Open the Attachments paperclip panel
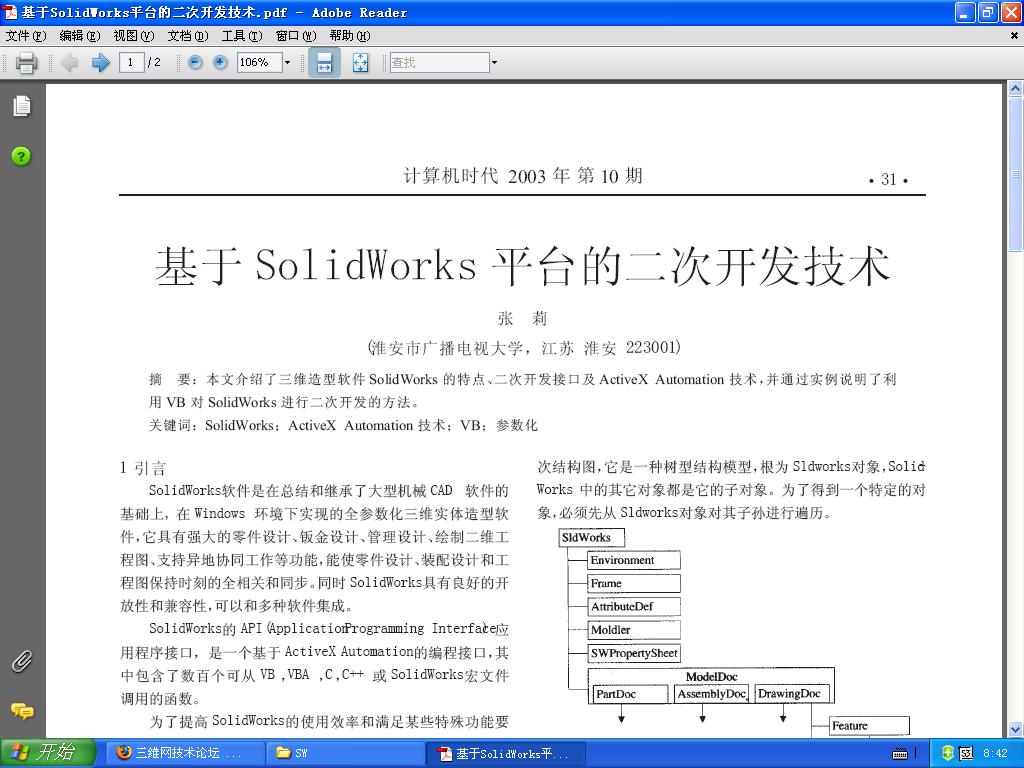This screenshot has width=1024, height=768. [x=22, y=661]
